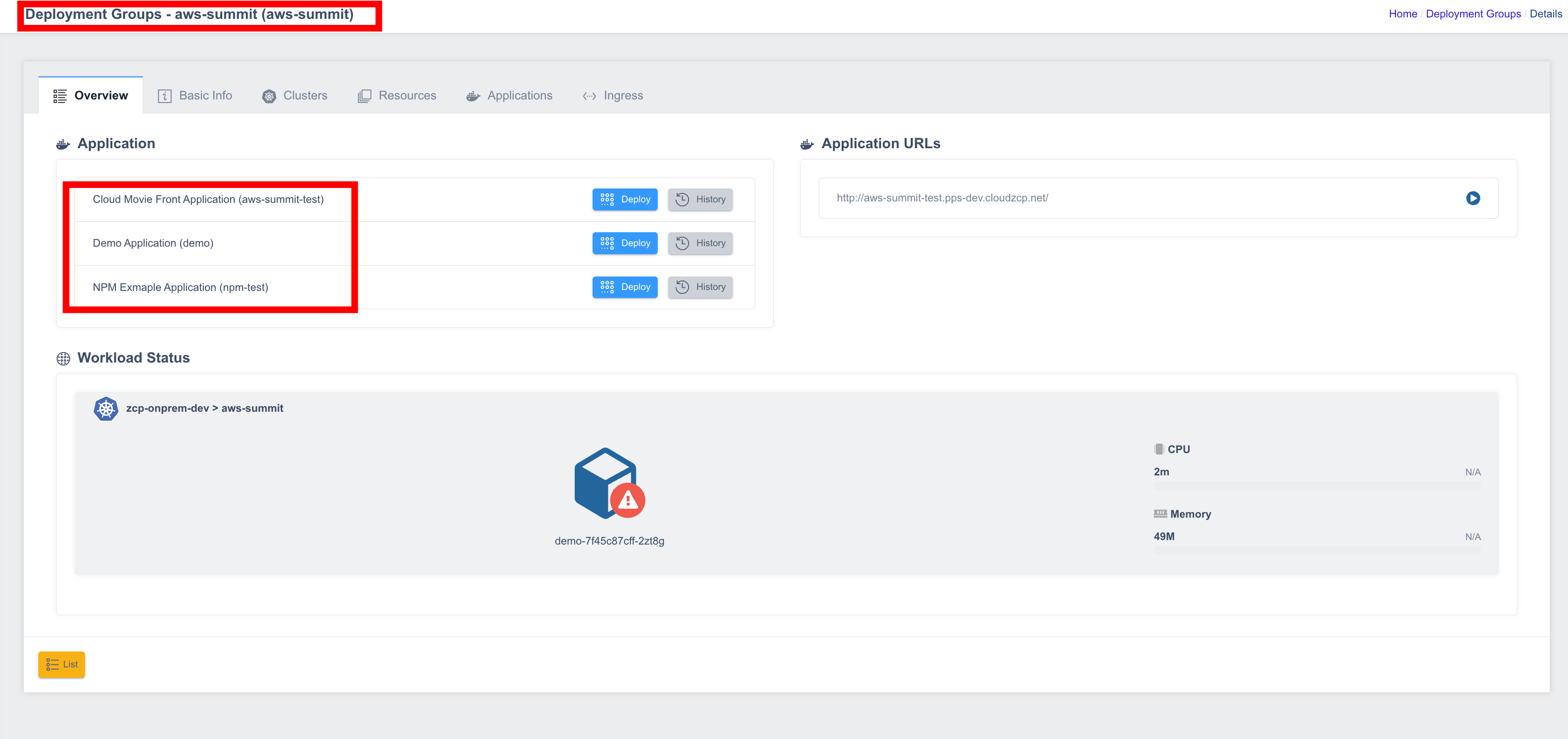
Task: Click clock icon on Demo Application History
Action: pos(683,244)
